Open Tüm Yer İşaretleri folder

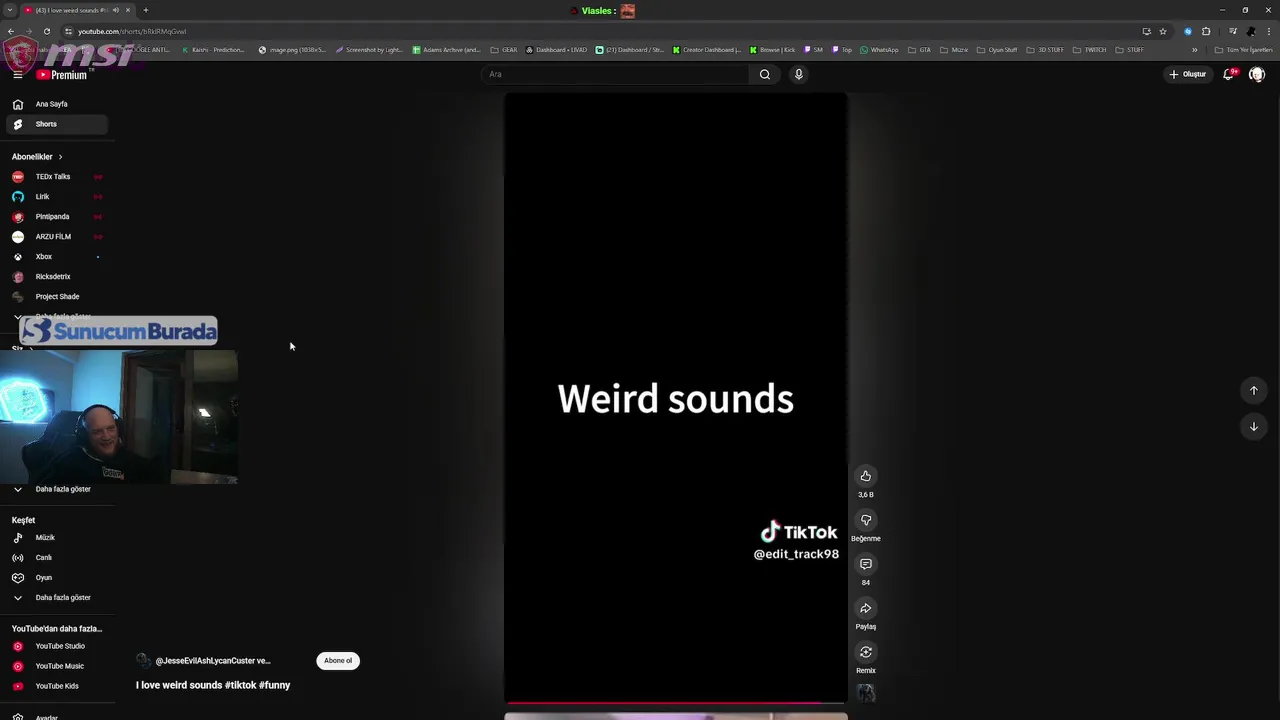point(1243,50)
